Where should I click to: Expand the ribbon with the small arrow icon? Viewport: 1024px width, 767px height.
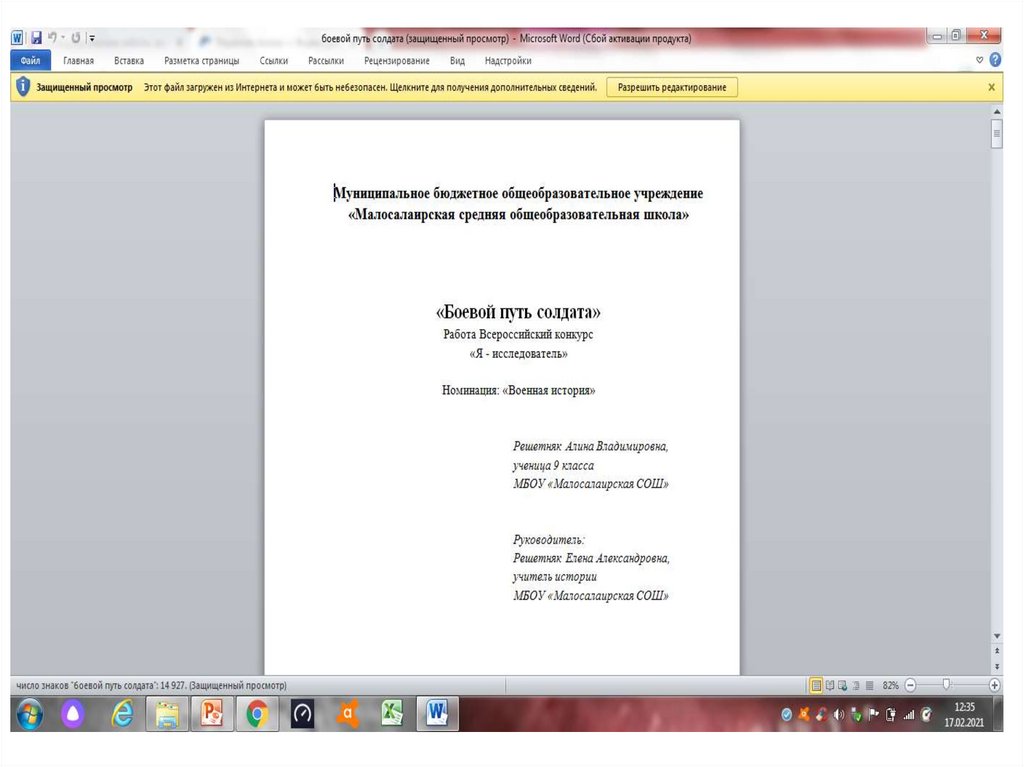[x=979, y=60]
